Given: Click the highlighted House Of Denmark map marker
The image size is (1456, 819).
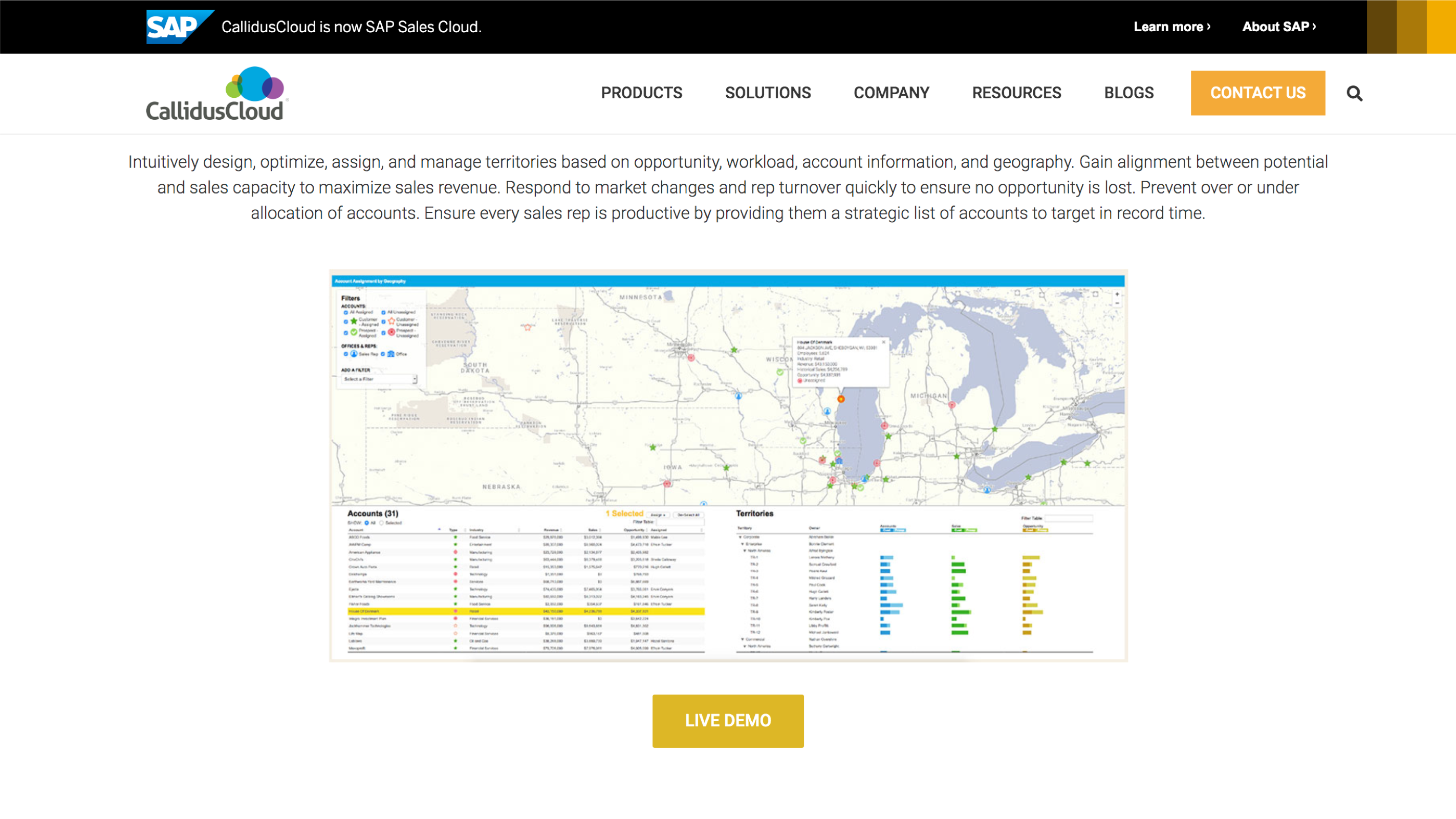Looking at the screenshot, I should point(841,399).
